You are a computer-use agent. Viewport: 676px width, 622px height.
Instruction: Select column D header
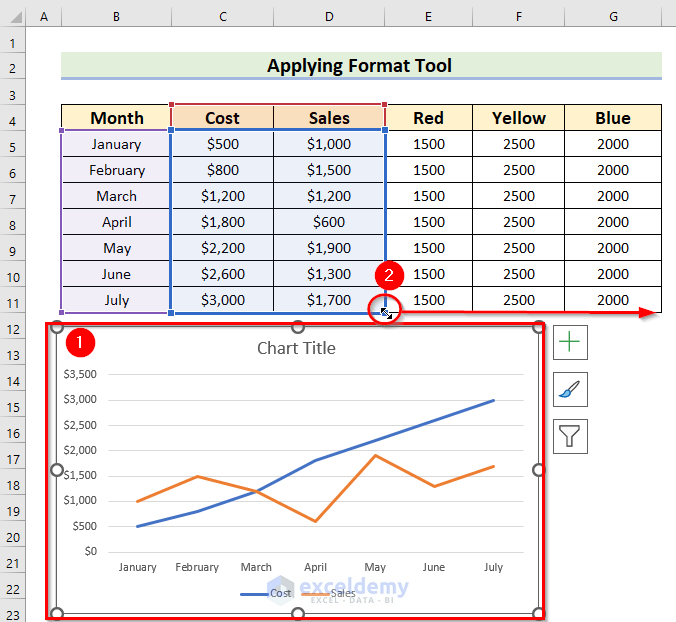coord(329,16)
